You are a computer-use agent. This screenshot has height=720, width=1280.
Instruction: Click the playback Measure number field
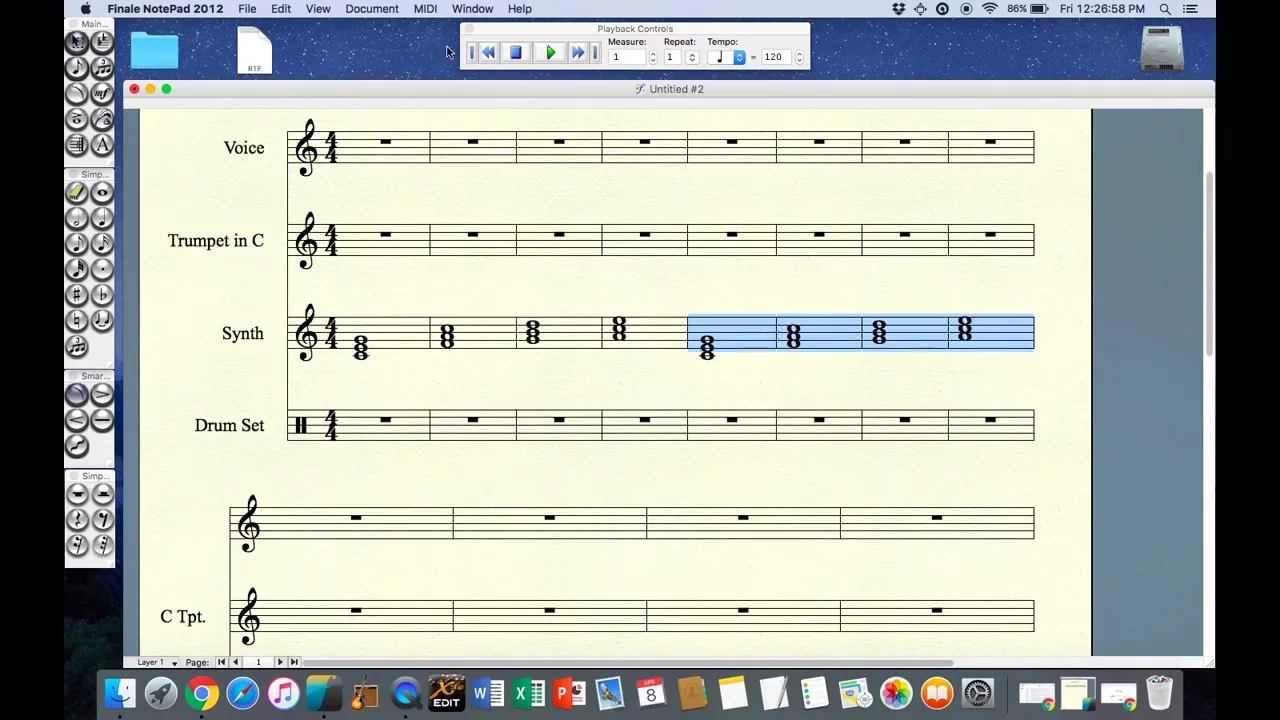(x=627, y=57)
